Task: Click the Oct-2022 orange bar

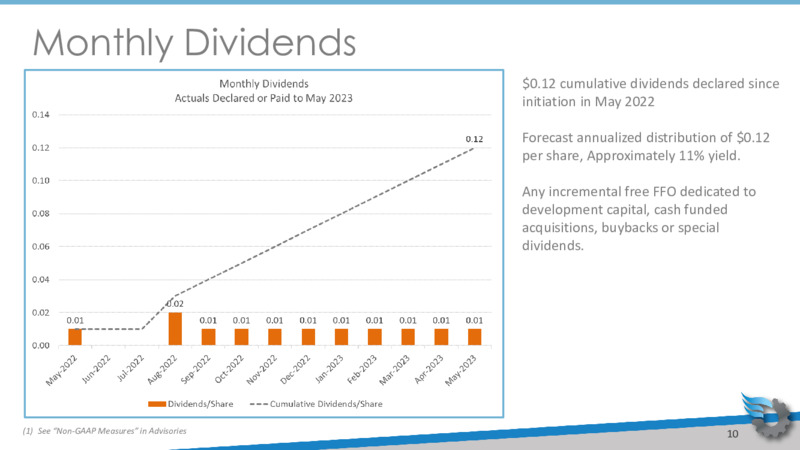Action: [x=241, y=337]
